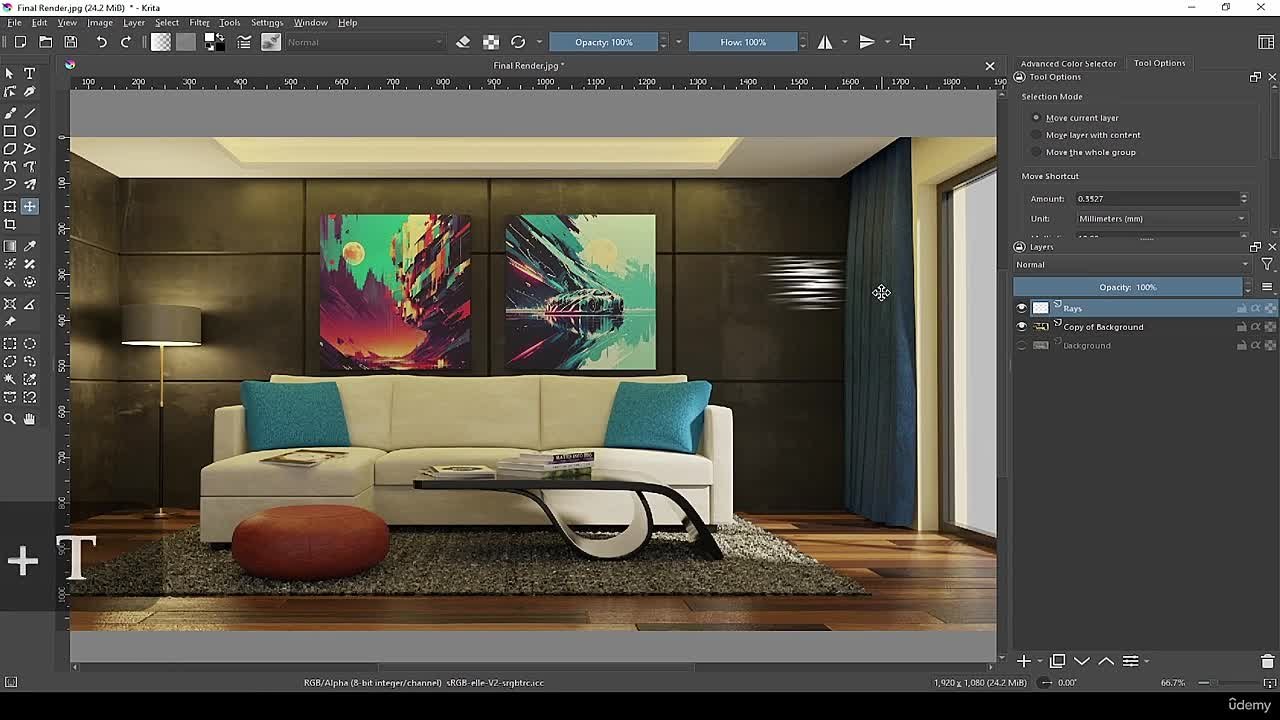The width and height of the screenshot is (1280, 720).
Task: Pick a color with the Color Sampler tool
Action: coord(29,245)
